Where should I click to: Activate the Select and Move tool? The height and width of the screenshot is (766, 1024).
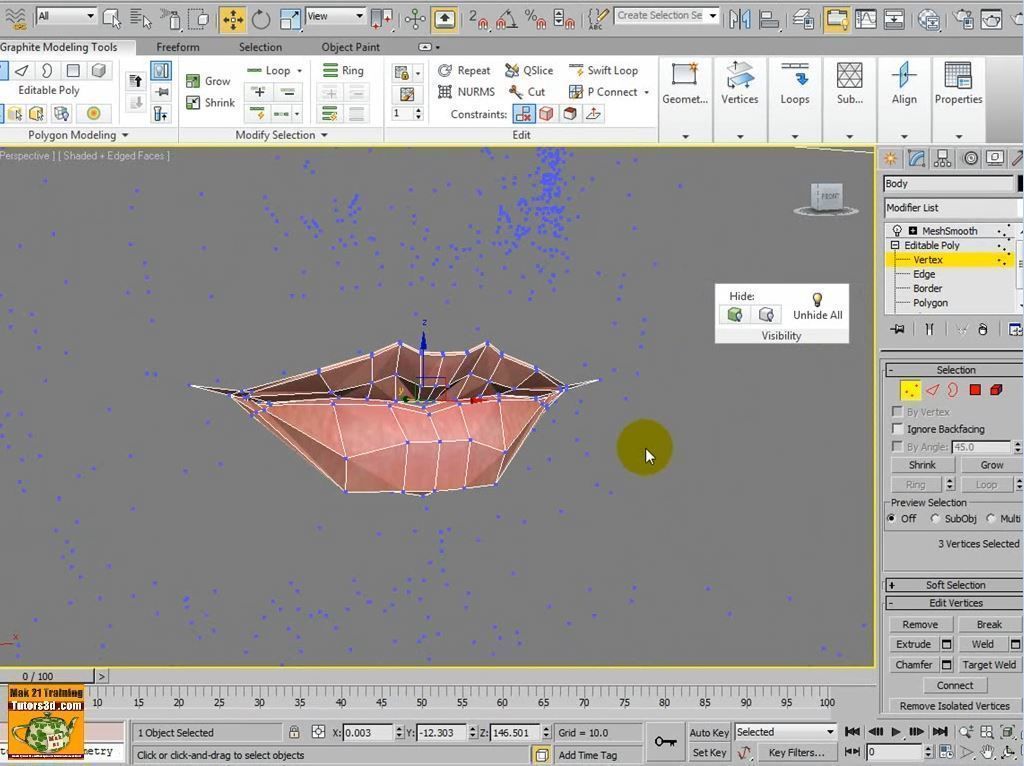coord(233,19)
